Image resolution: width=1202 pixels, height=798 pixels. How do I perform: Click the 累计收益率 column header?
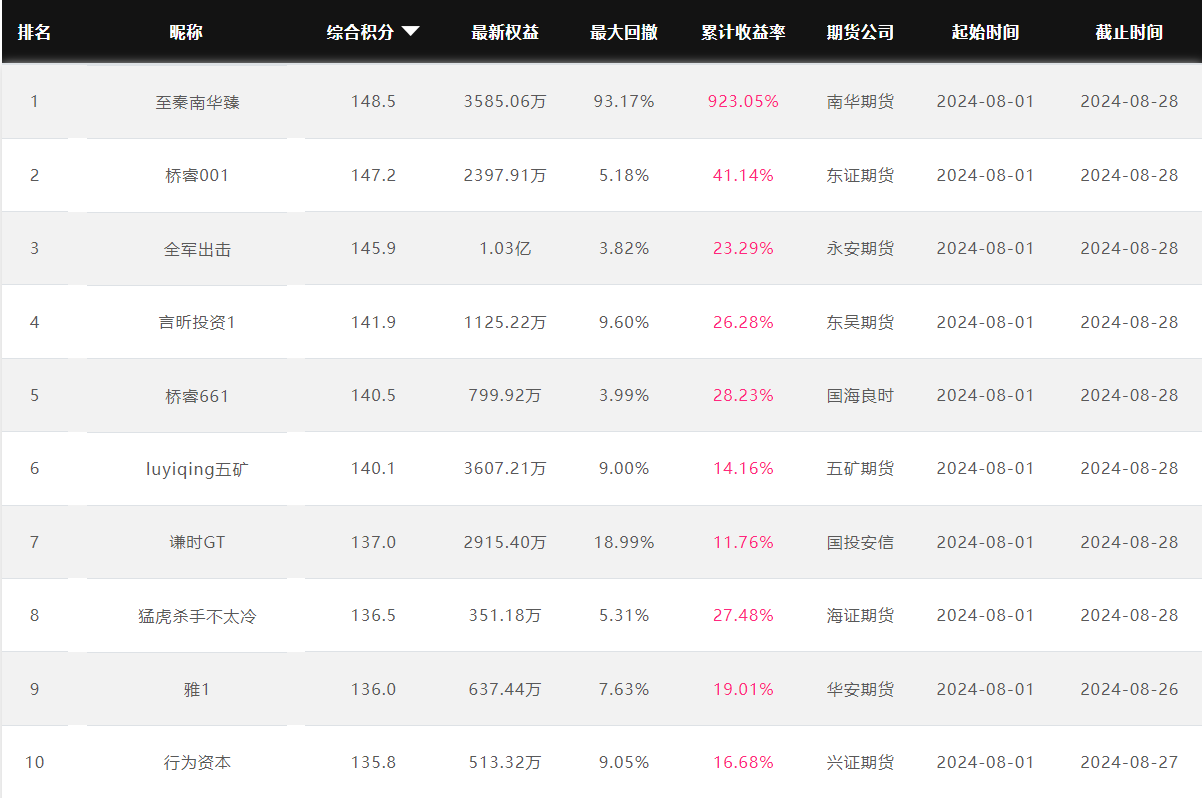coord(743,32)
